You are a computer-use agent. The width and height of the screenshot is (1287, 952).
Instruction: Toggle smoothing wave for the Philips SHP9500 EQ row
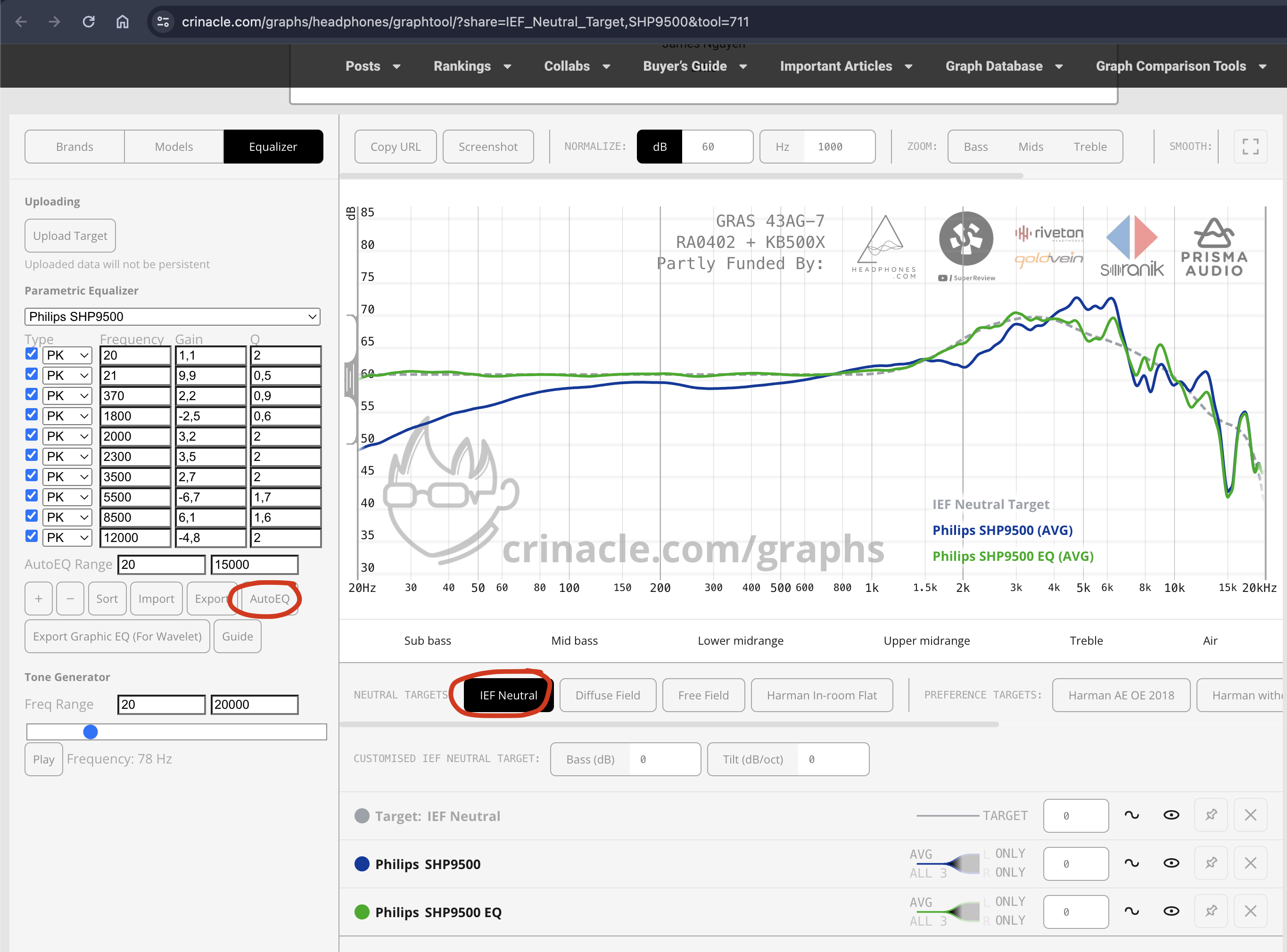coord(1131,911)
